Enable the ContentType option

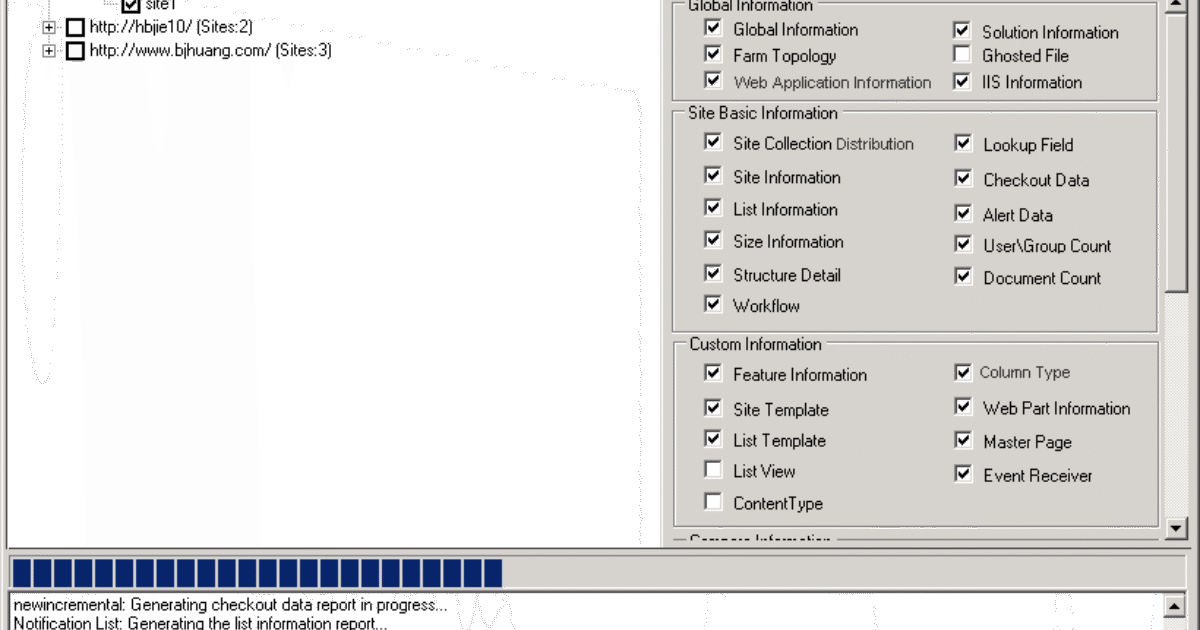713,501
